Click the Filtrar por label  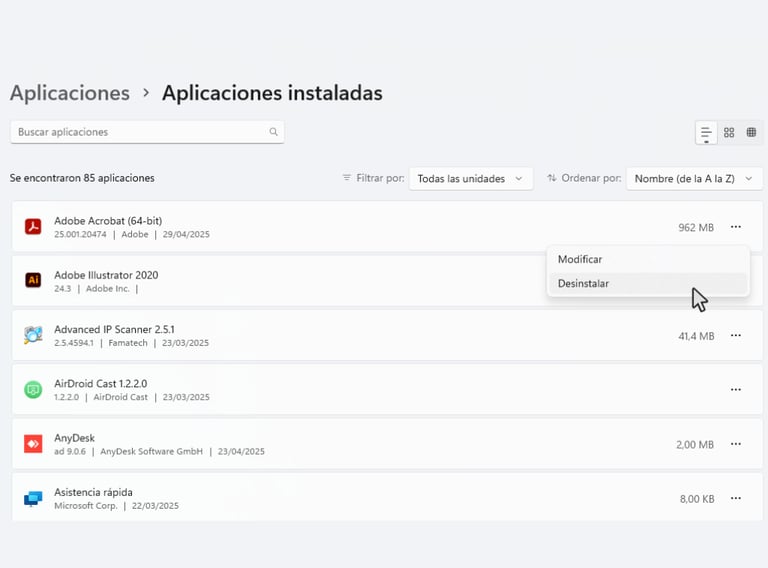coord(380,178)
